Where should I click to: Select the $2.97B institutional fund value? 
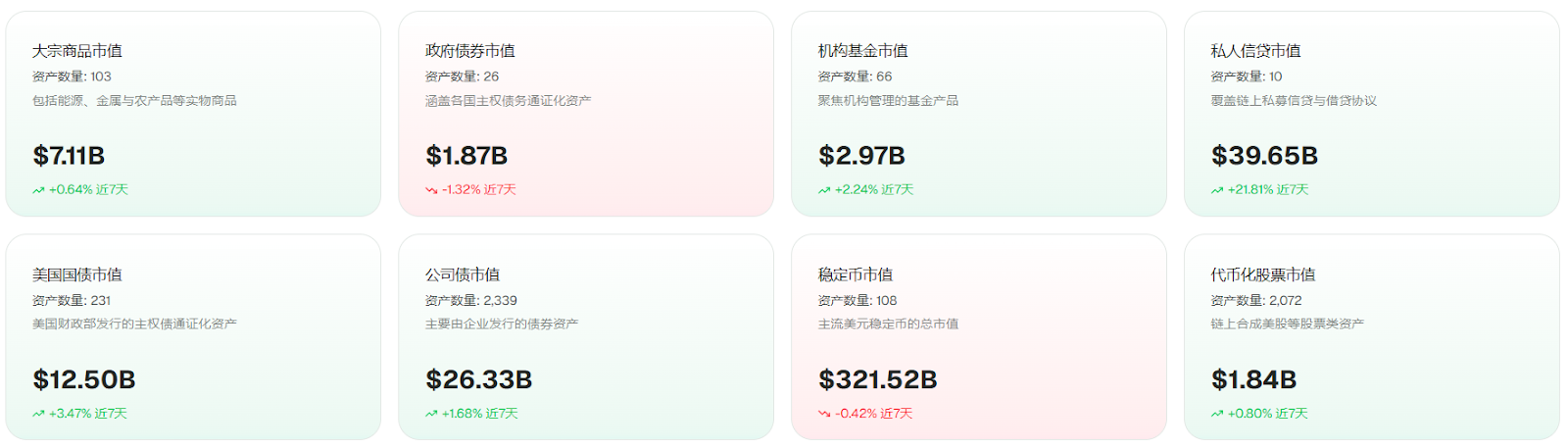[x=861, y=156]
